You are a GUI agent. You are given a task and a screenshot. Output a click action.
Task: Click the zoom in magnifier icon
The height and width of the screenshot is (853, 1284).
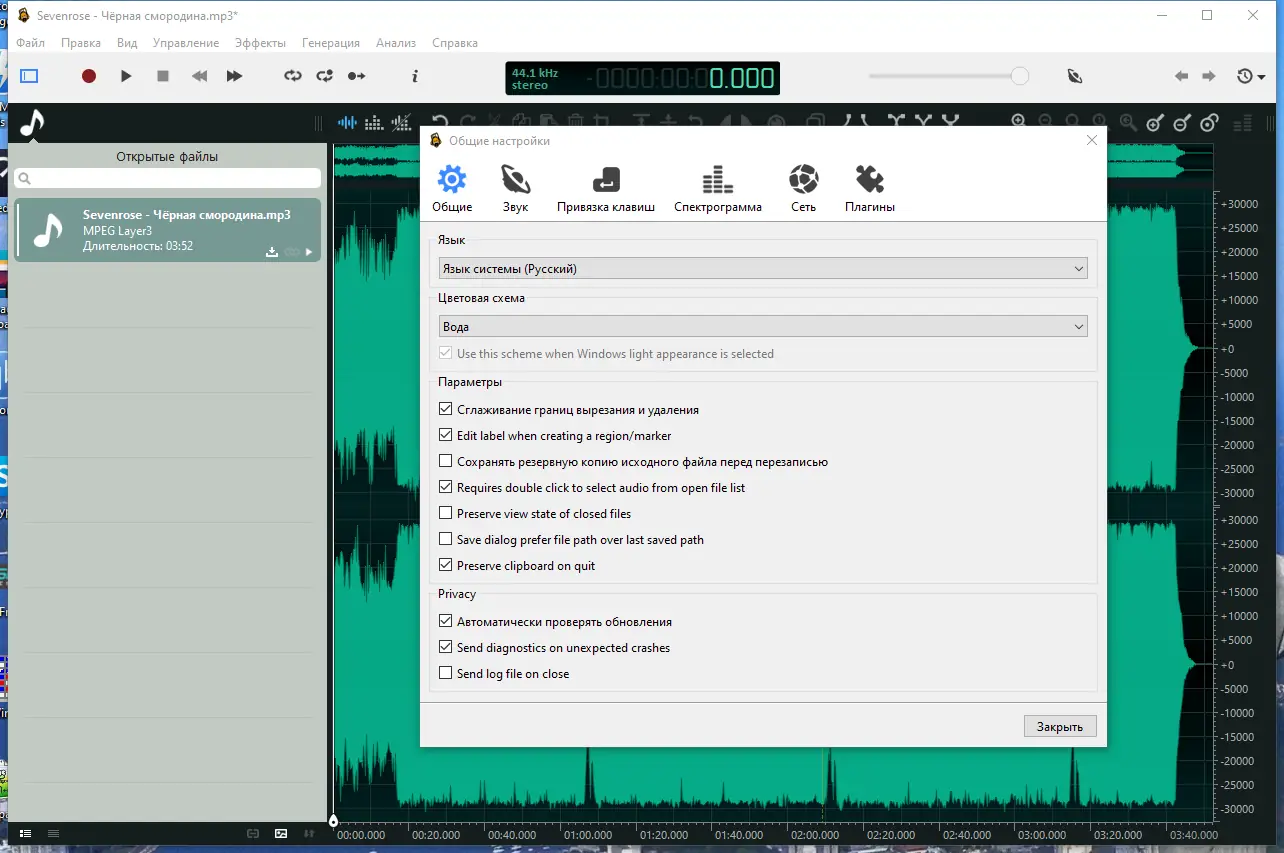coord(1019,121)
